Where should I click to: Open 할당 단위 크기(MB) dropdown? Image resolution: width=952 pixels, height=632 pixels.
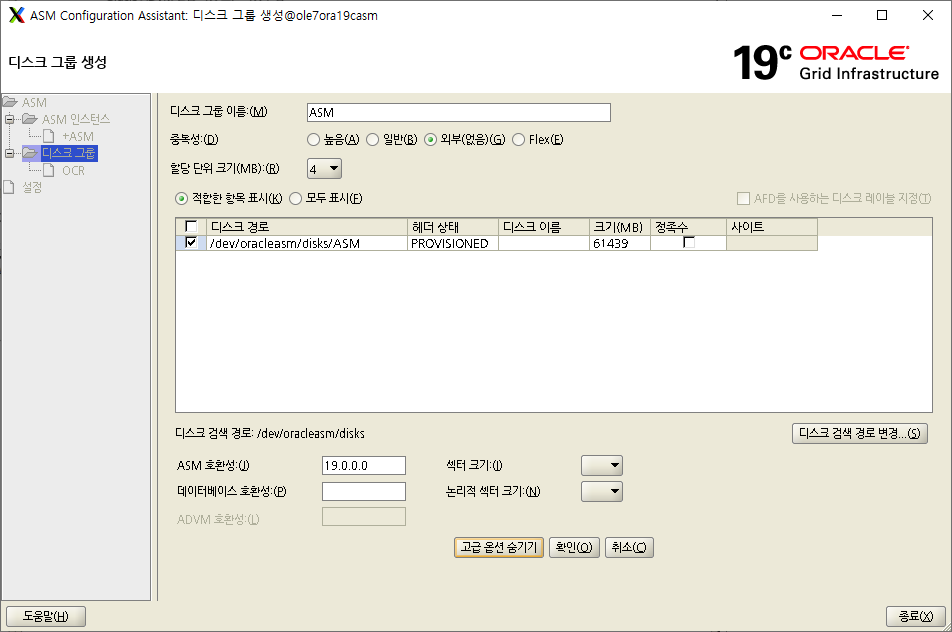click(x=325, y=169)
